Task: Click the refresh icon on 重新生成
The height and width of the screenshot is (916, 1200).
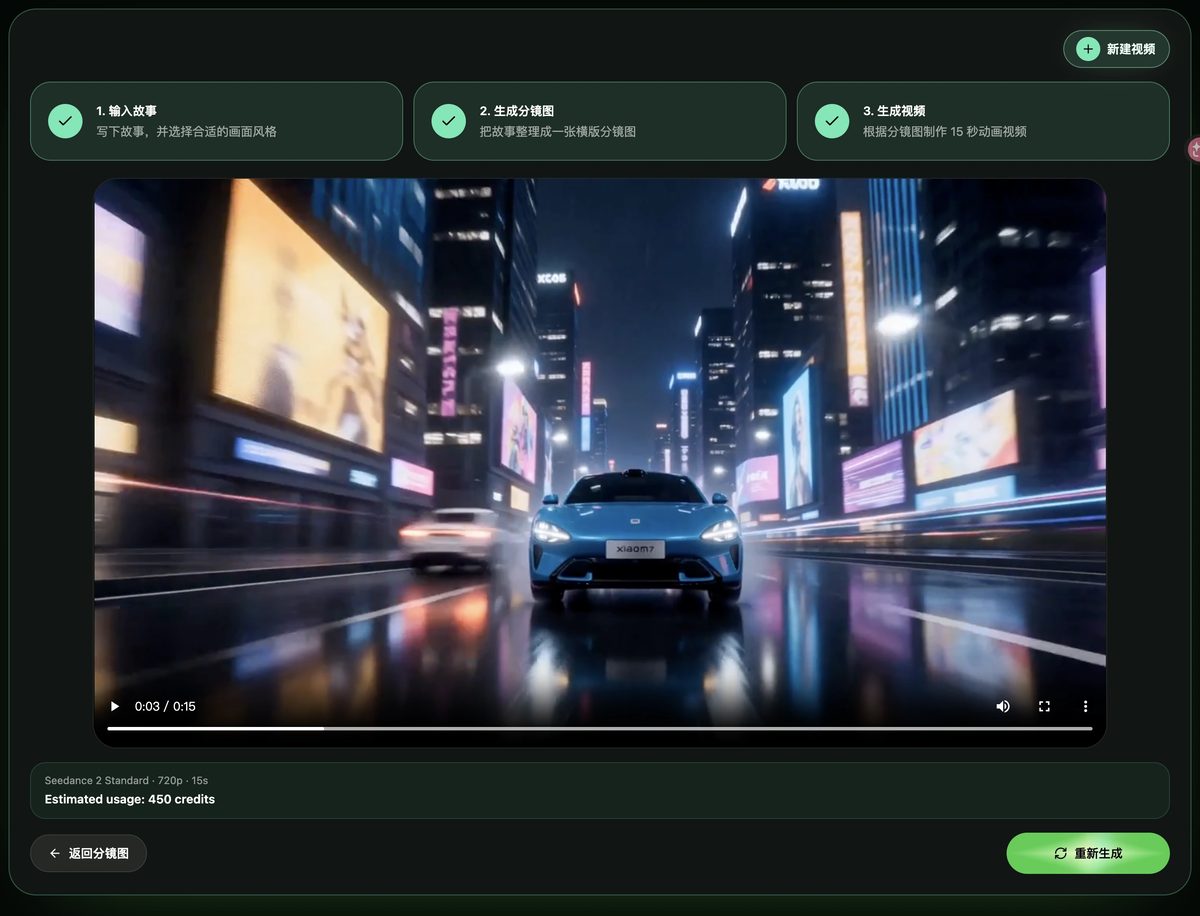Action: point(1060,853)
